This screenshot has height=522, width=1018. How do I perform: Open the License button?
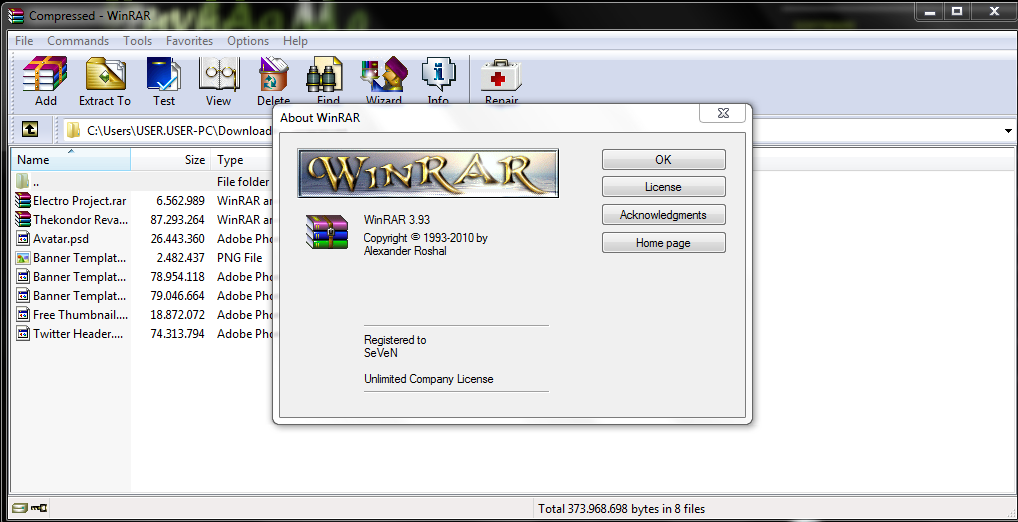[664, 187]
